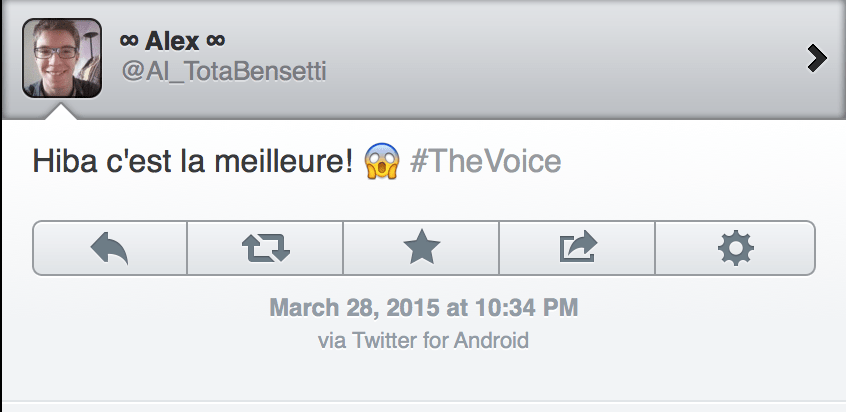Favorite the tweet with the star
This screenshot has height=412, width=846.
point(421,247)
